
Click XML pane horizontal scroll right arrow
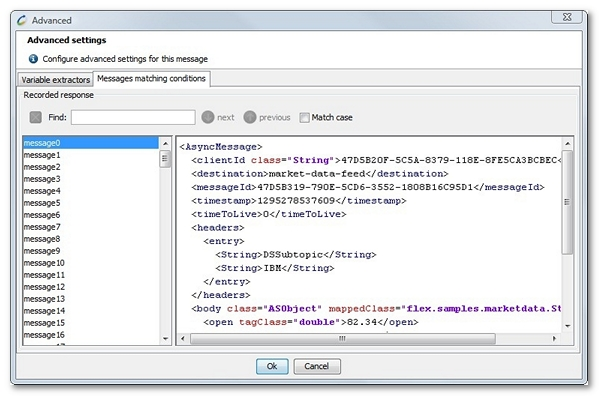click(554, 338)
